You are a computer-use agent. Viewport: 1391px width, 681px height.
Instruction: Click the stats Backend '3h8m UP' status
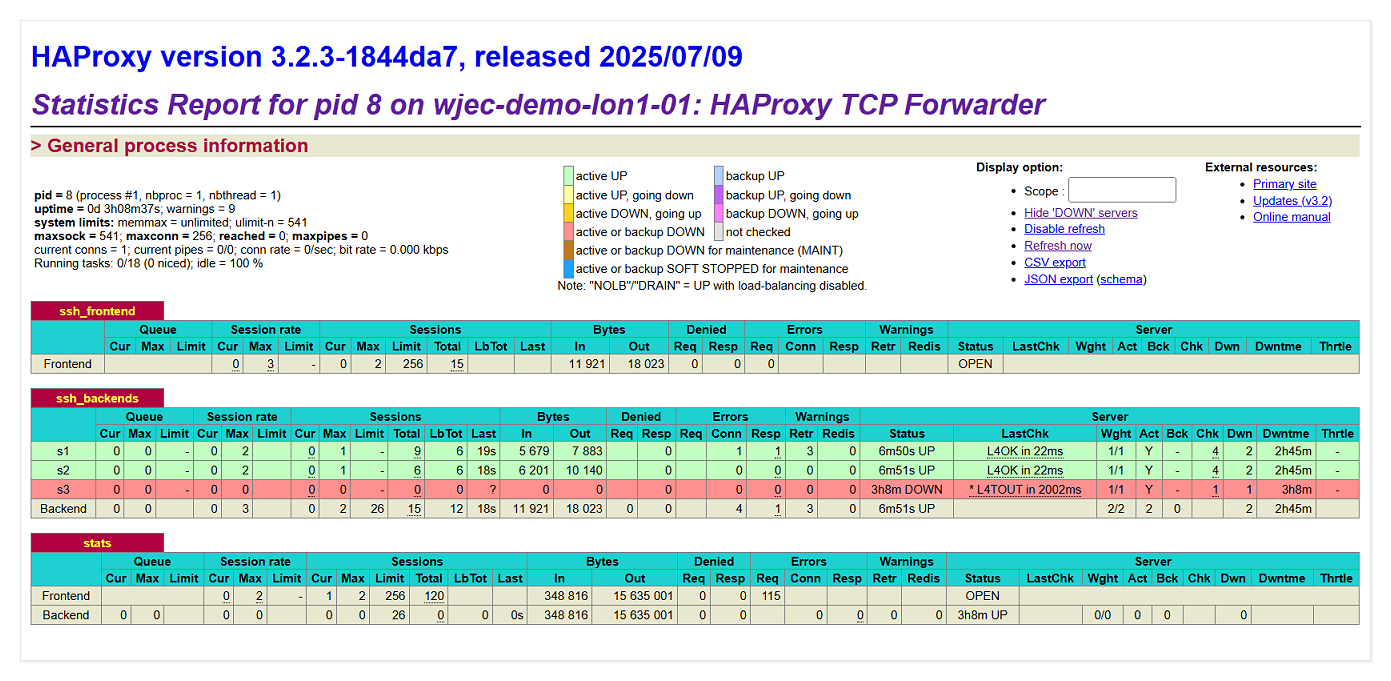click(982, 615)
